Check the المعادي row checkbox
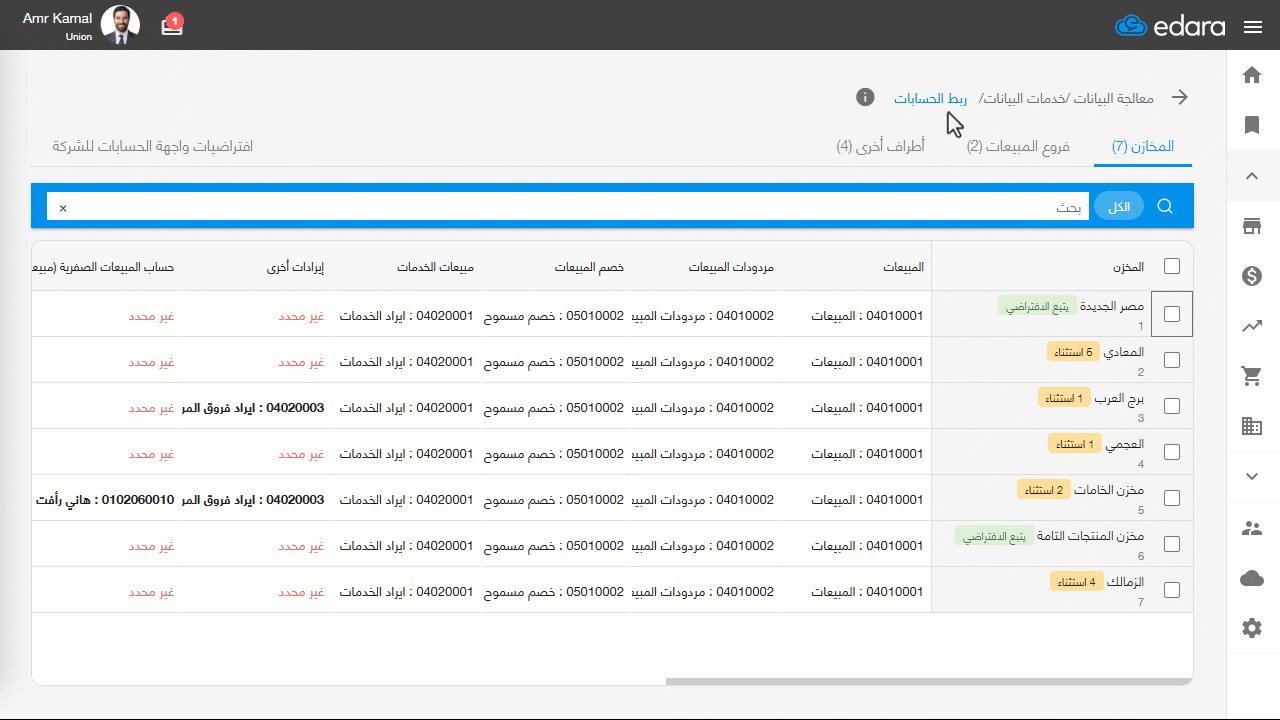This screenshot has width=1280, height=720. point(1172,360)
